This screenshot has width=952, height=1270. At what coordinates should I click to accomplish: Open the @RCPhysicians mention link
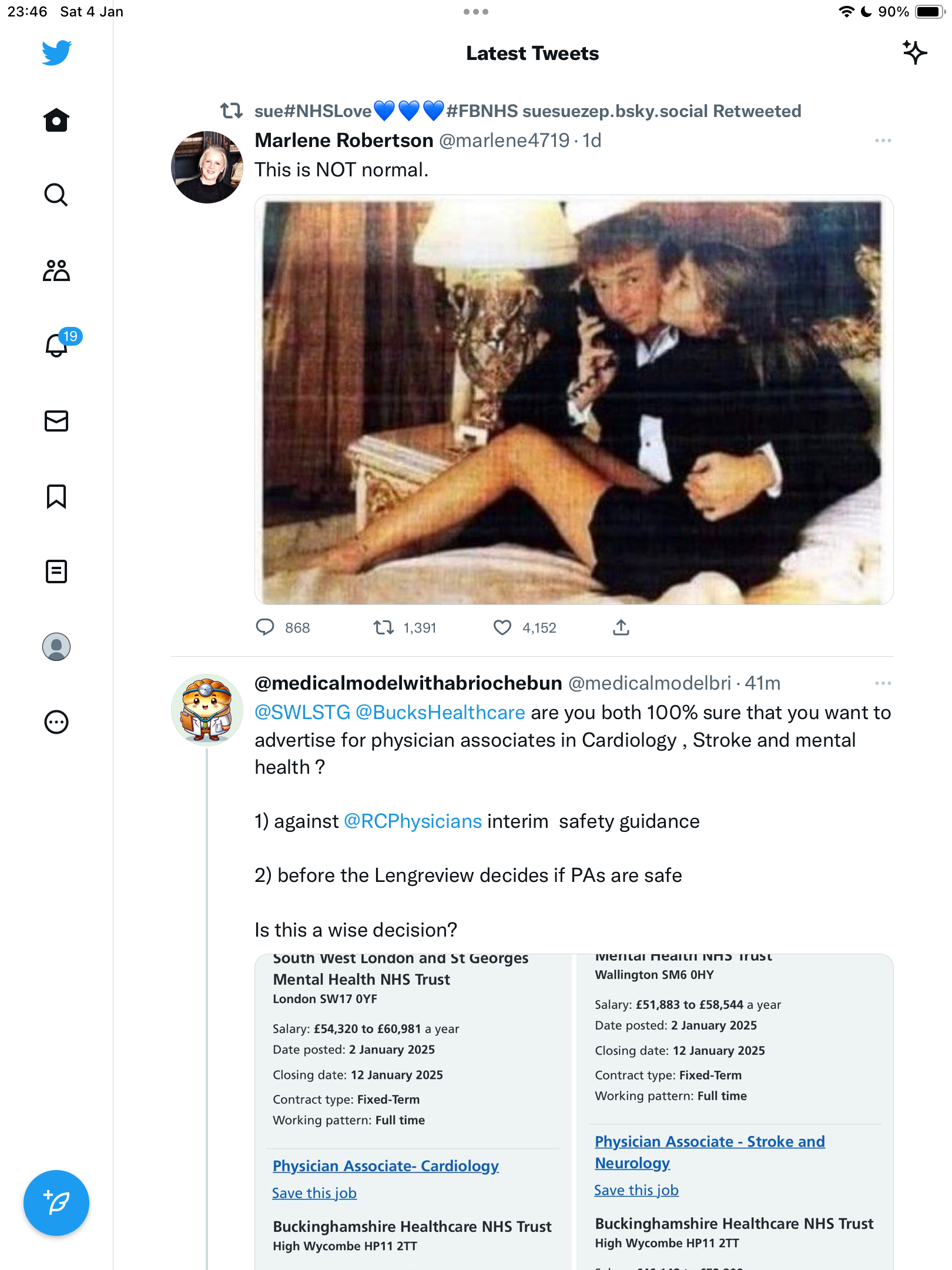(413, 821)
